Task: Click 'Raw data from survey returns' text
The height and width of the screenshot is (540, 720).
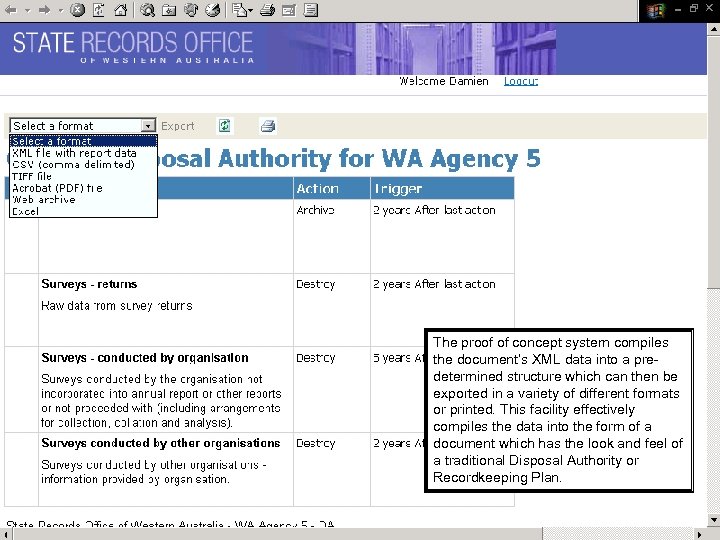Action: tap(117, 306)
